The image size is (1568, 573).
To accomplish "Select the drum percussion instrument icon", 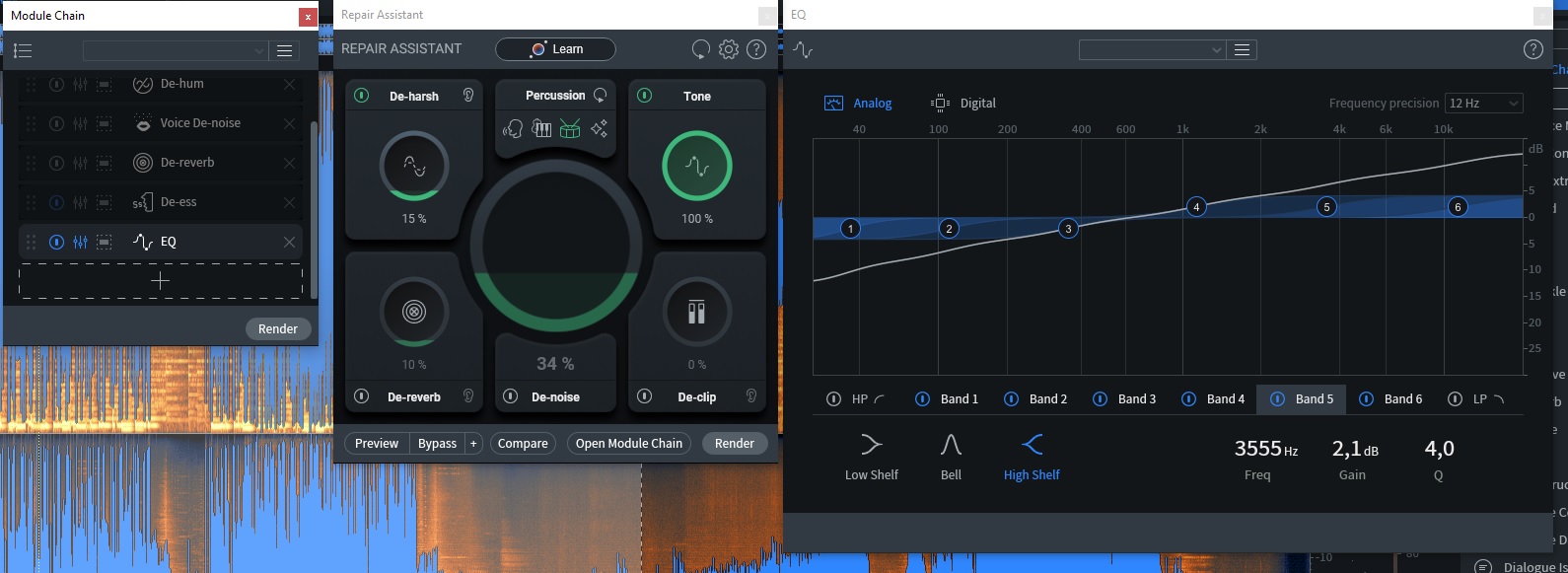I will click(570, 128).
